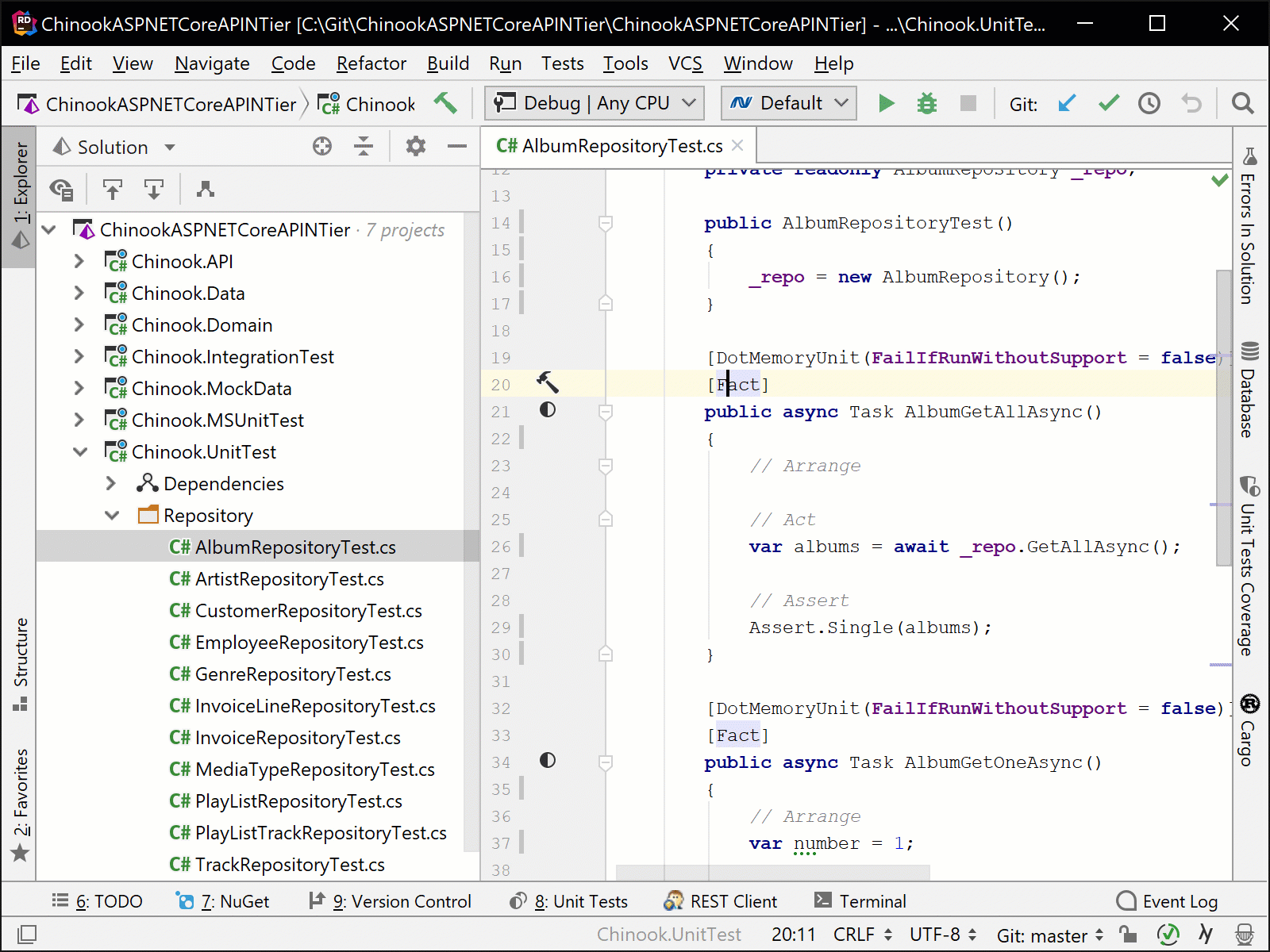Open the VCS menu
This screenshot has height=952, width=1270.
pos(685,63)
